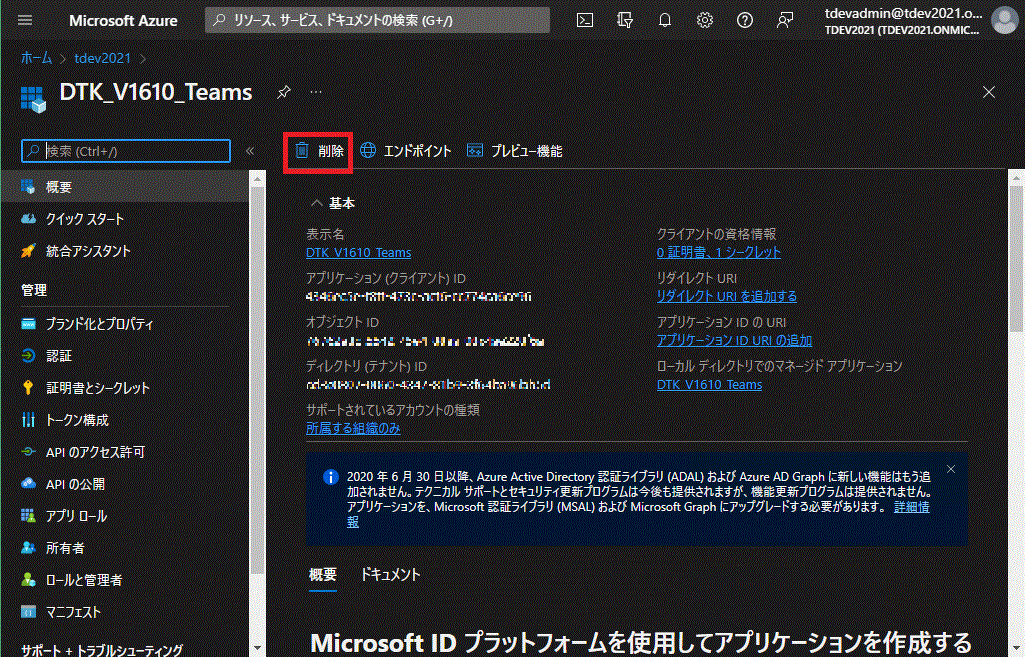Viewport: 1025px width, 657px height.
Task: Click the DTK_V1610_Teams app icon
Action: click(x=33, y=99)
